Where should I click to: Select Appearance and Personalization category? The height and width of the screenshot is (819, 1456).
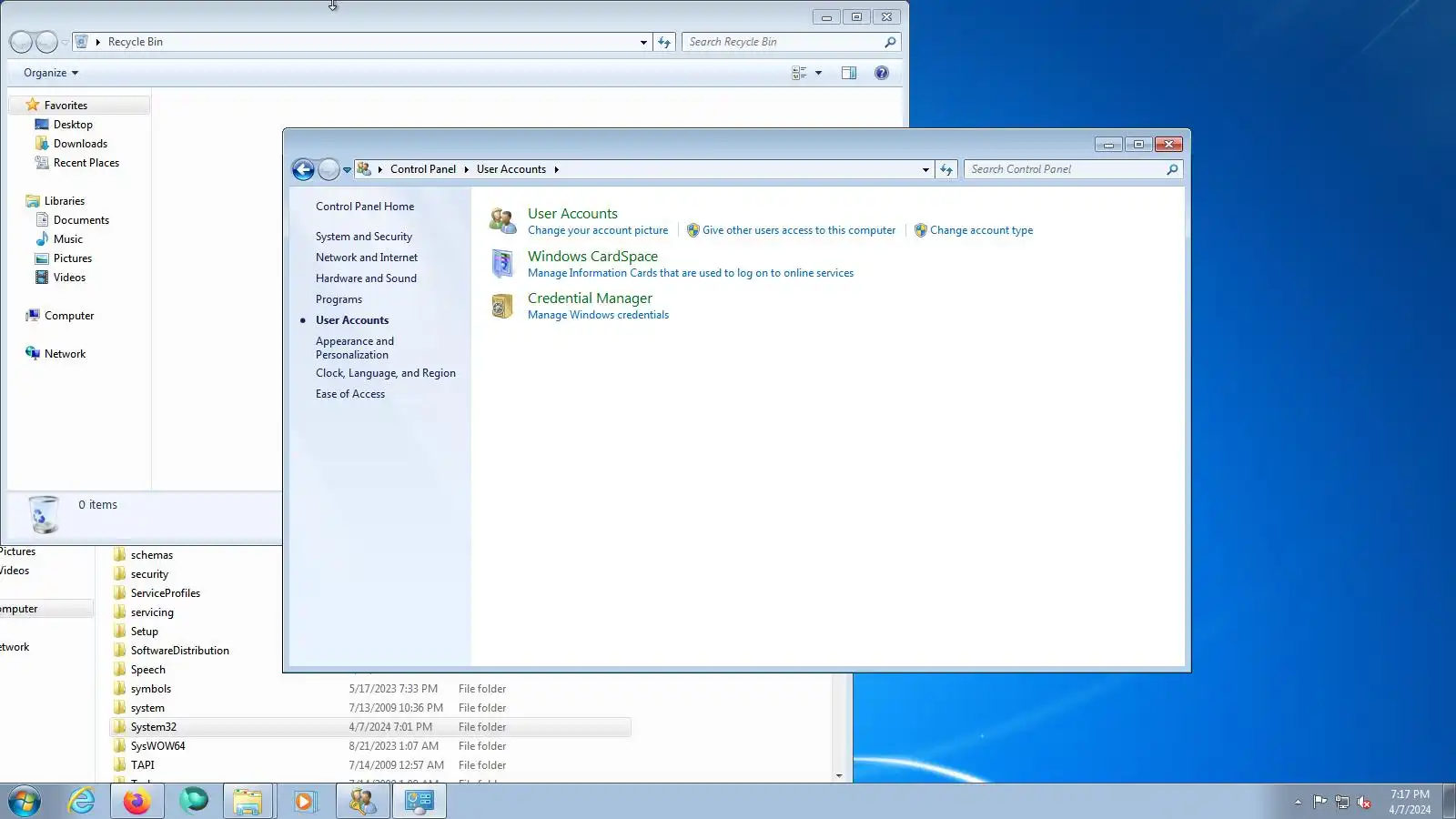[355, 348]
